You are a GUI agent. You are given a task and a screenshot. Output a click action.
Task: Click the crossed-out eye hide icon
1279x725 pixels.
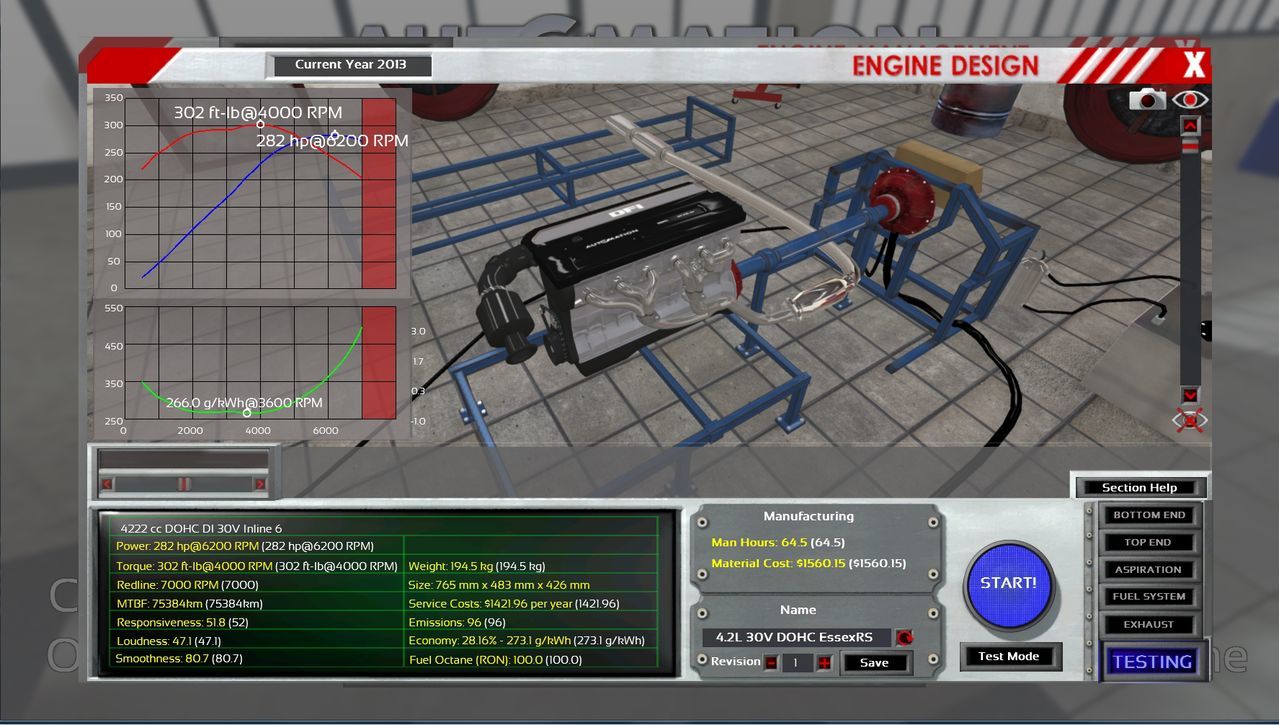pyautogui.click(x=1189, y=420)
